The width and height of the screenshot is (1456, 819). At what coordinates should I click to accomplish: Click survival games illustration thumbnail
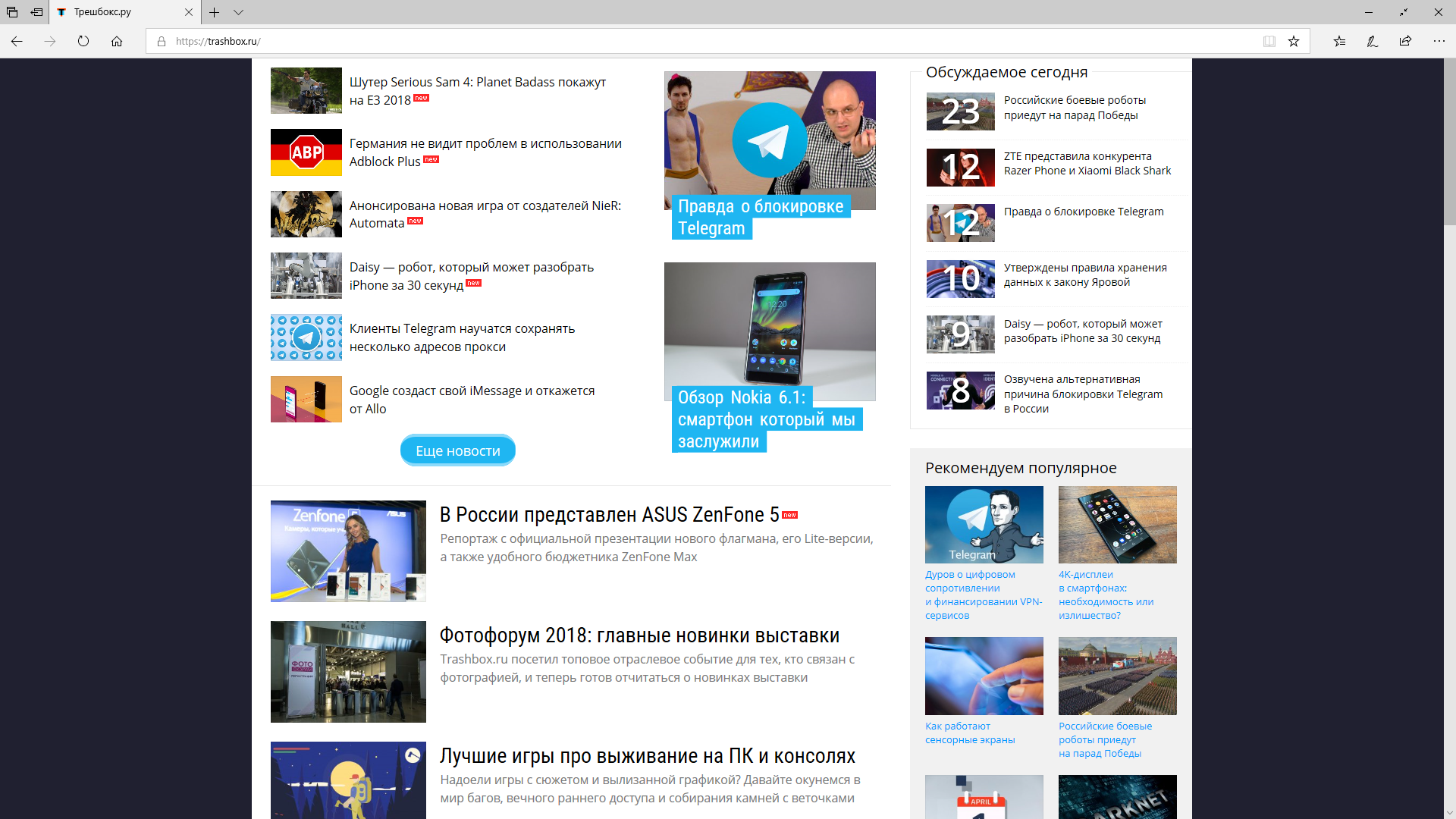[348, 780]
